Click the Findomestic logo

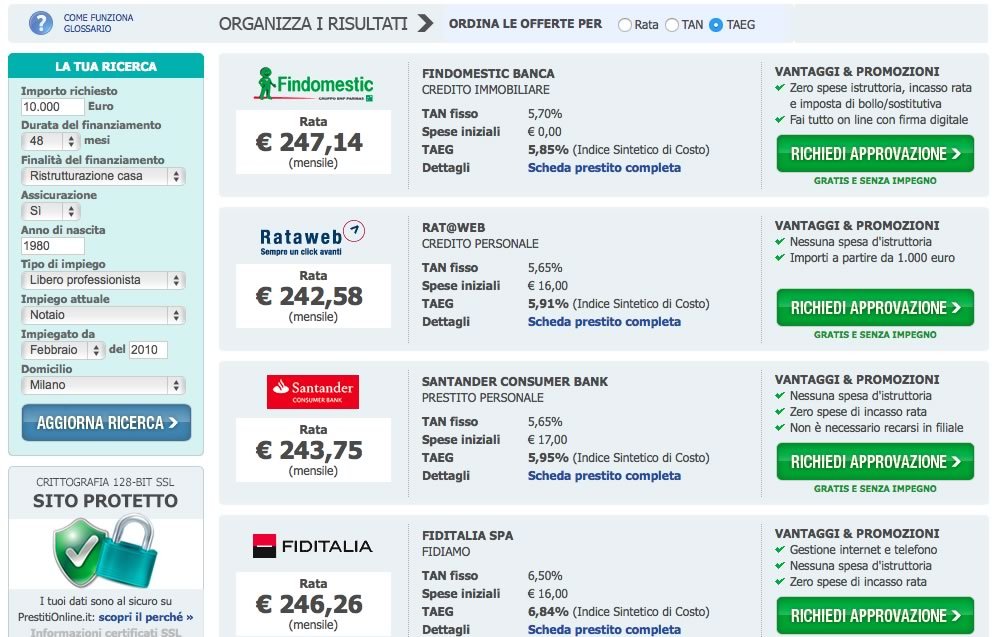[313, 85]
